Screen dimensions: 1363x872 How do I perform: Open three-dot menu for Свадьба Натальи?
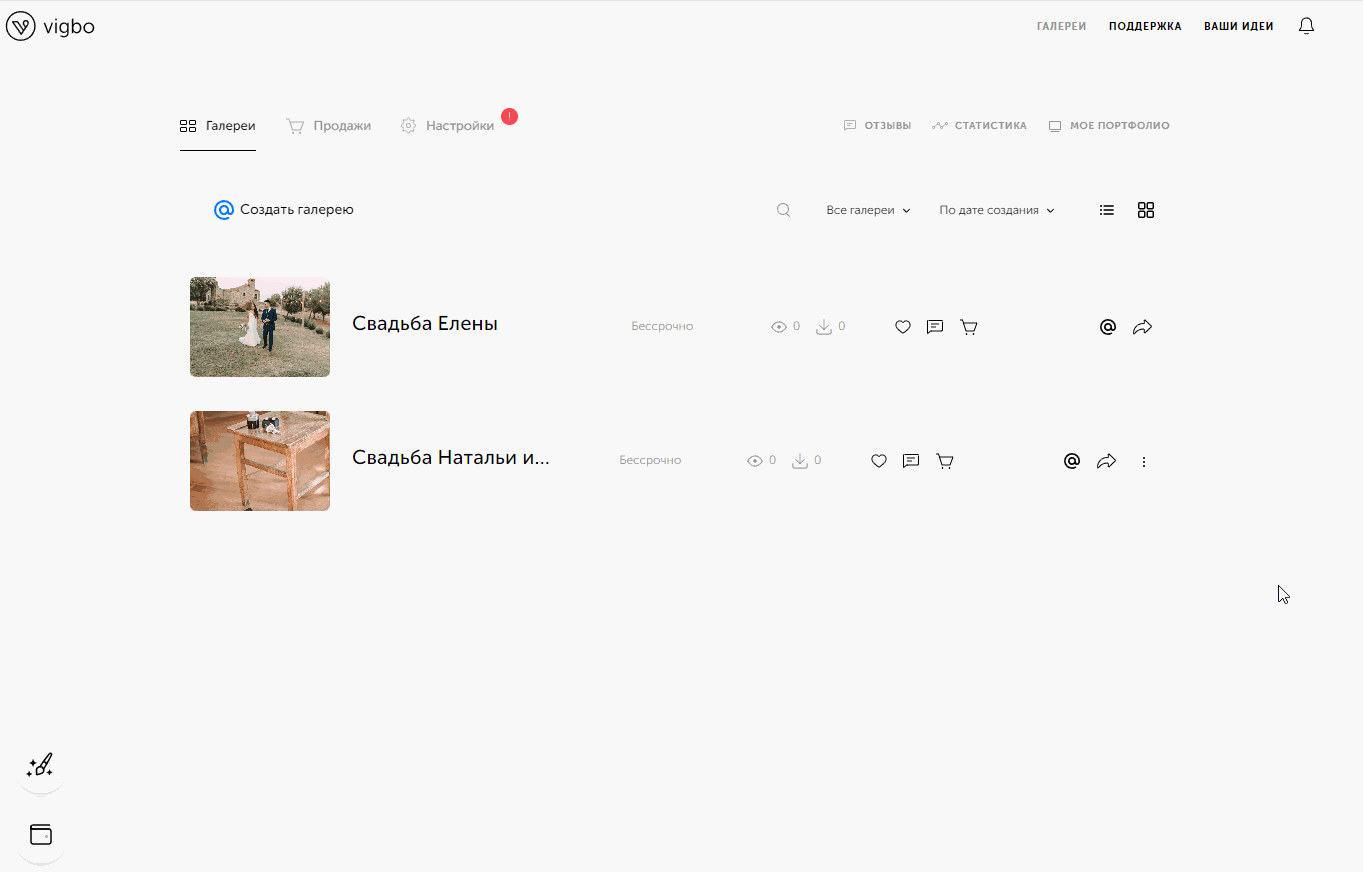coord(1144,462)
